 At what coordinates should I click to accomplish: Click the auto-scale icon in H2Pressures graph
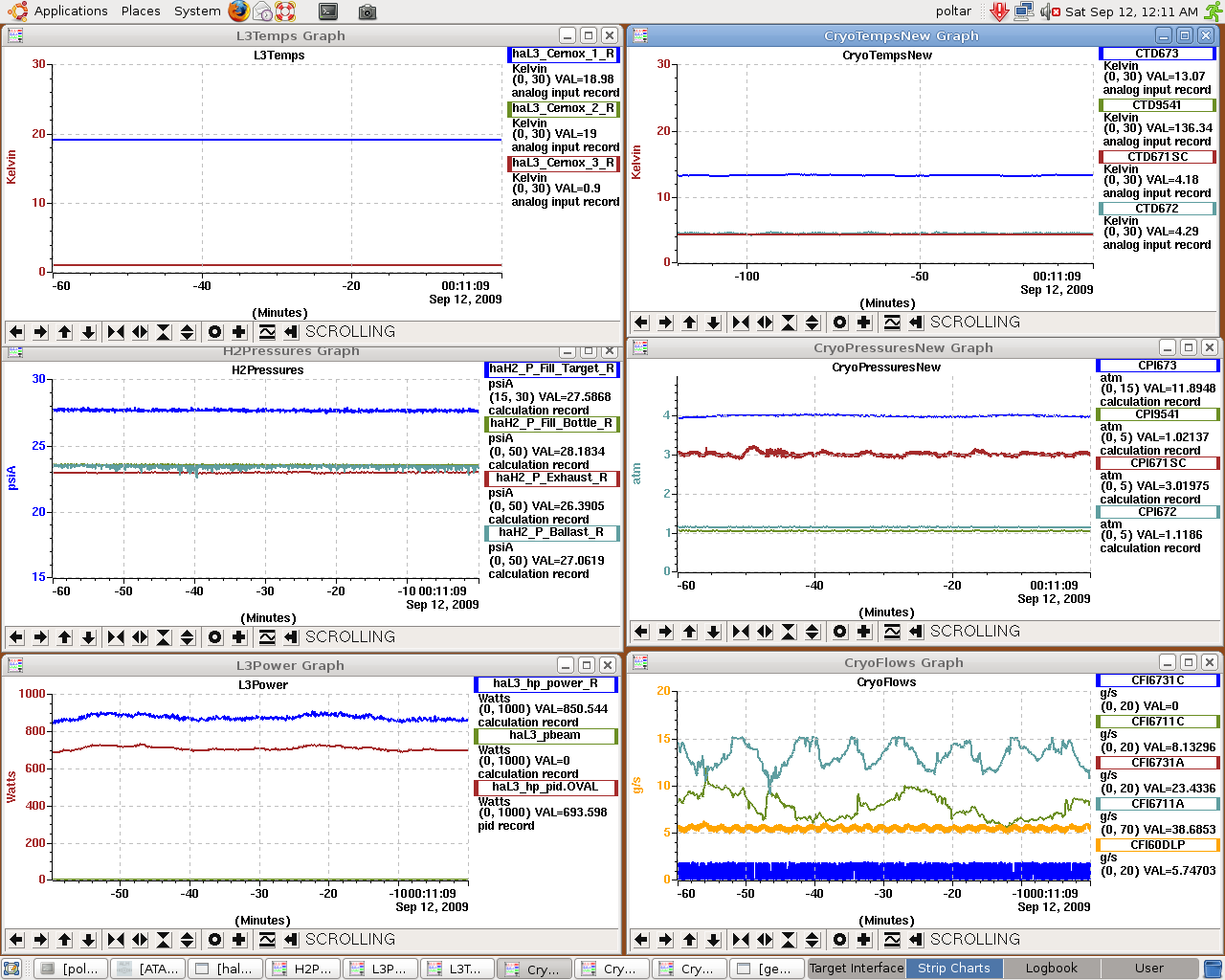[x=267, y=637]
